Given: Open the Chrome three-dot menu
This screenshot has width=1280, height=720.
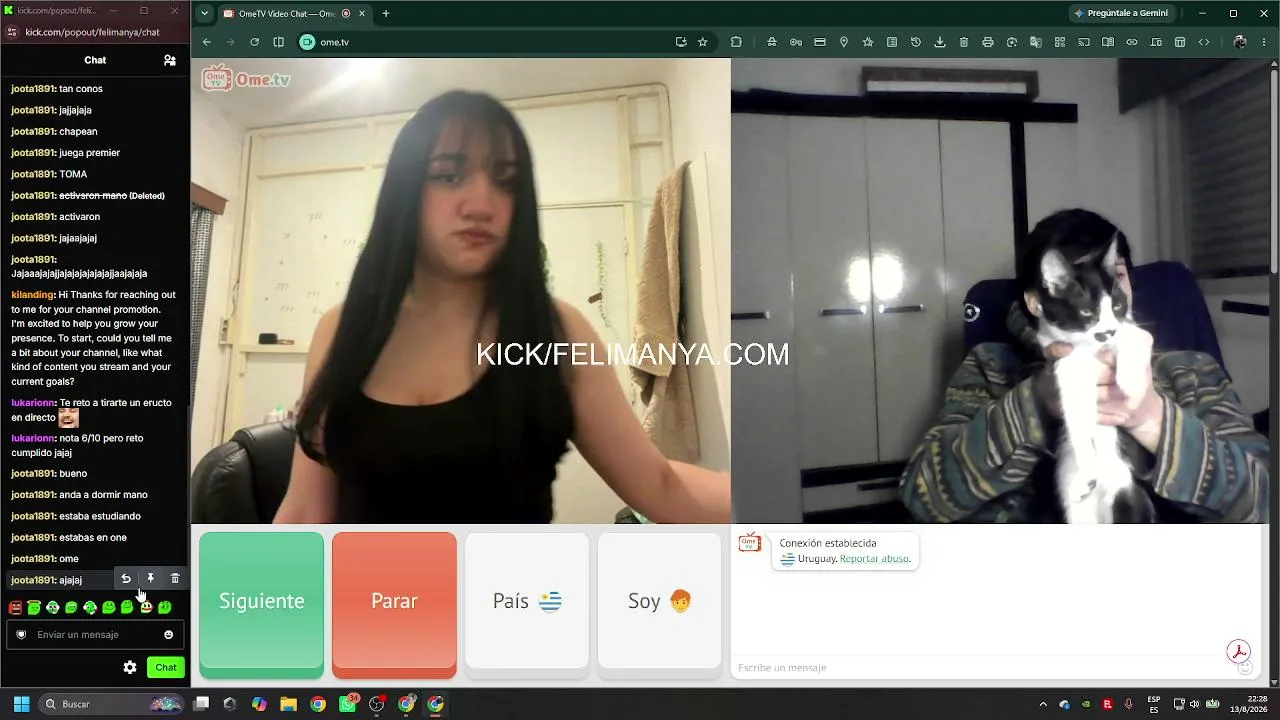Looking at the screenshot, I should point(1264,42).
